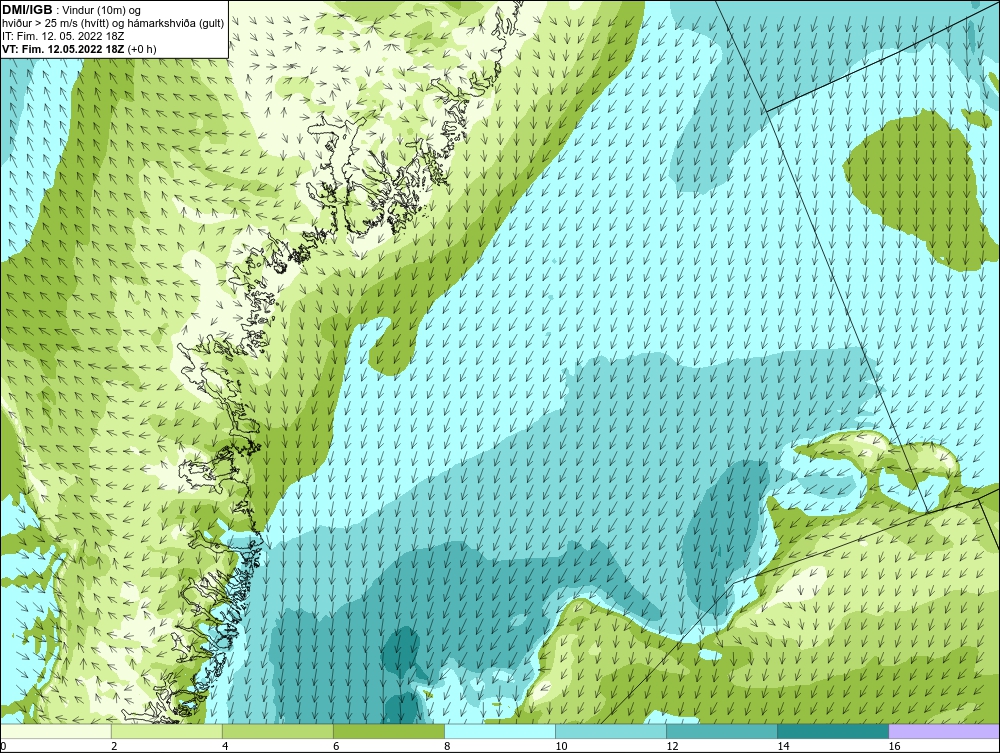Click the 'IT: Fim. 12. 05. 2022 18Z' line
Screen dimensions: 1000x753
(63, 36)
